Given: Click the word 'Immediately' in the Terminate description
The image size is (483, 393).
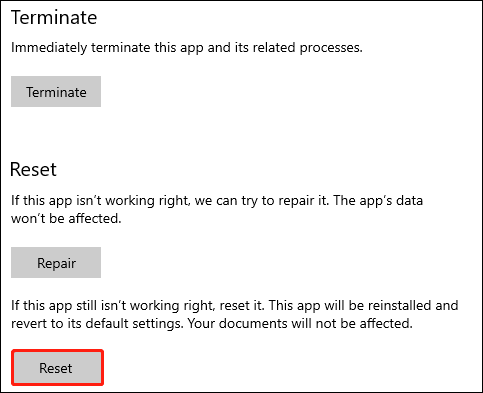Looking at the screenshot, I should (x=49, y=48).
